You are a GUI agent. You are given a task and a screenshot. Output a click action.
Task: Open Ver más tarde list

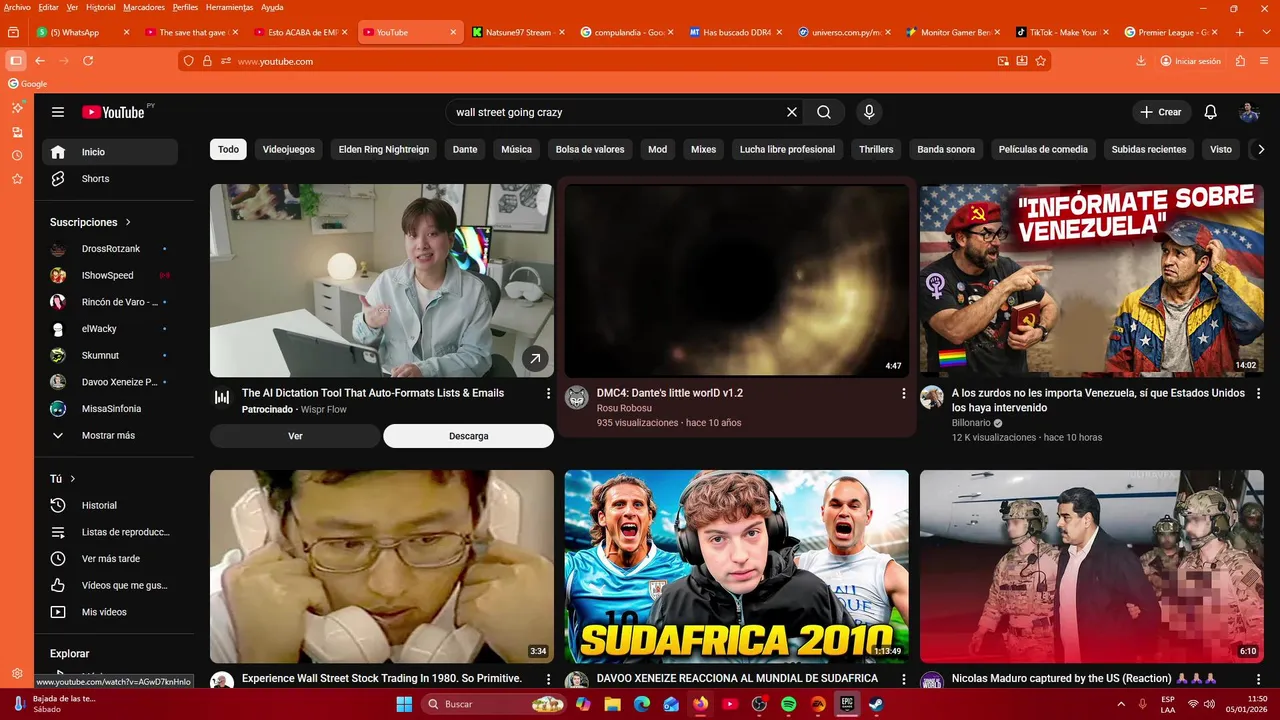click(110, 559)
